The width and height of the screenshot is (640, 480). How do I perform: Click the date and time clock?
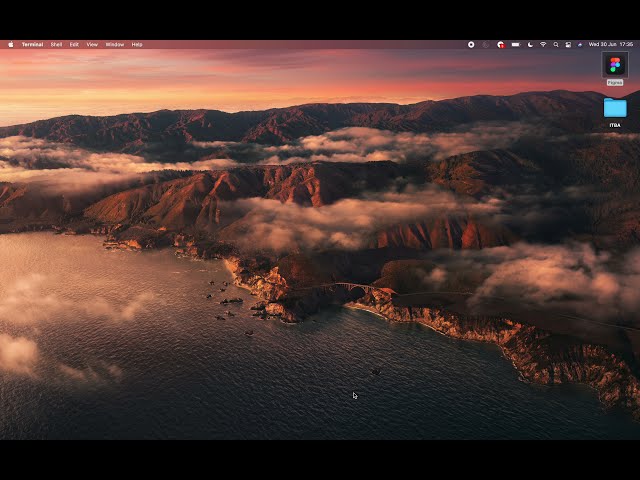pyautogui.click(x=611, y=44)
